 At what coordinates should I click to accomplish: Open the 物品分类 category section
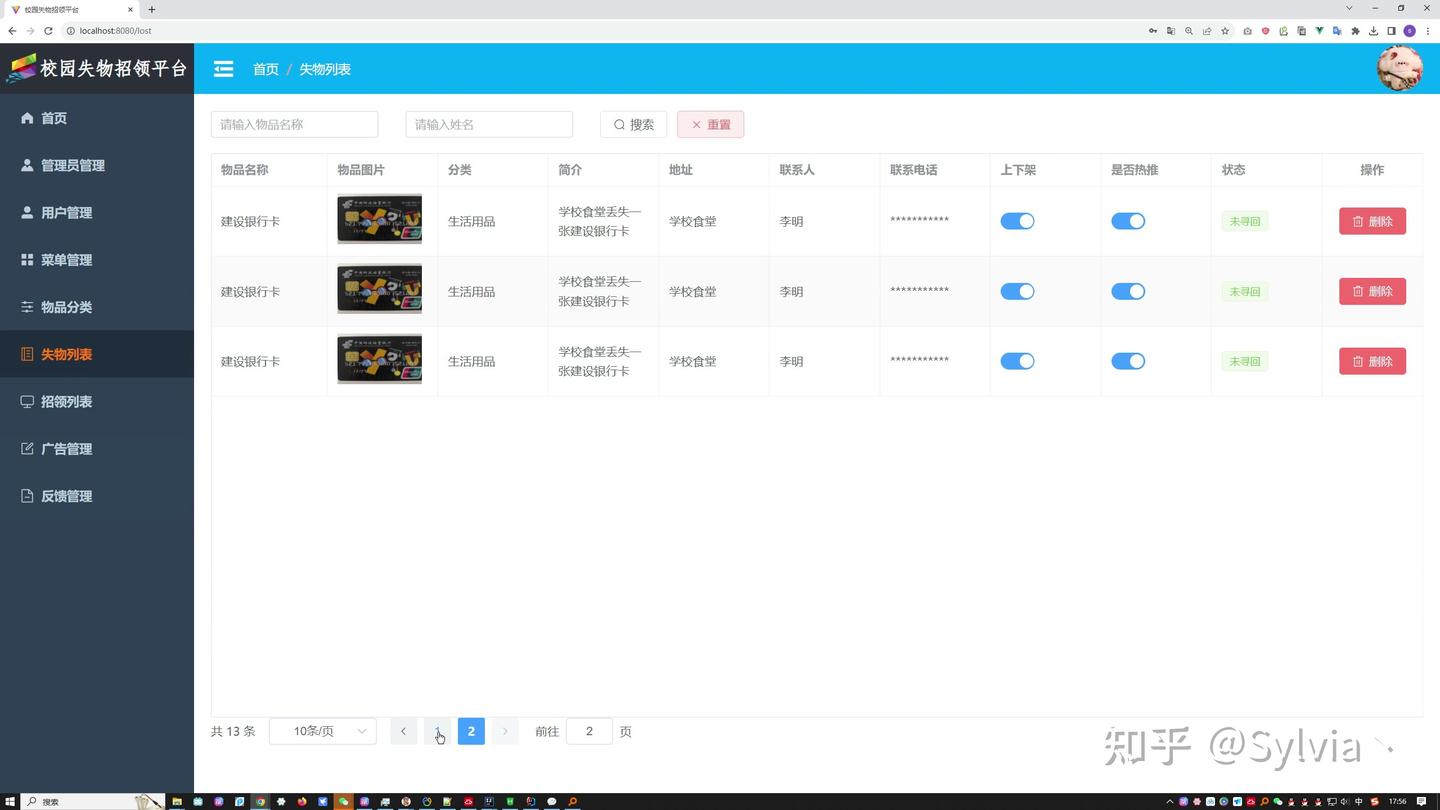pos(66,307)
